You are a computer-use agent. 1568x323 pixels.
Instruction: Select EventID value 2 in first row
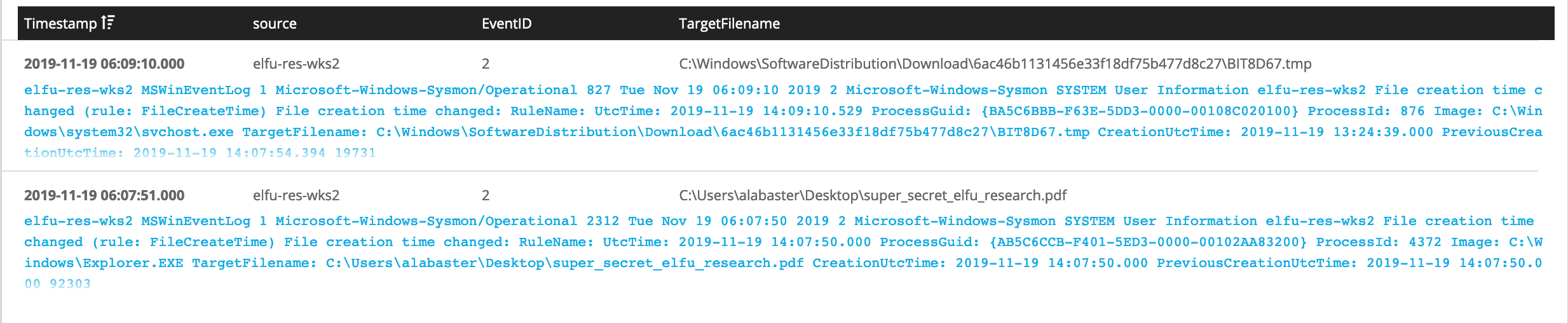[x=486, y=64]
